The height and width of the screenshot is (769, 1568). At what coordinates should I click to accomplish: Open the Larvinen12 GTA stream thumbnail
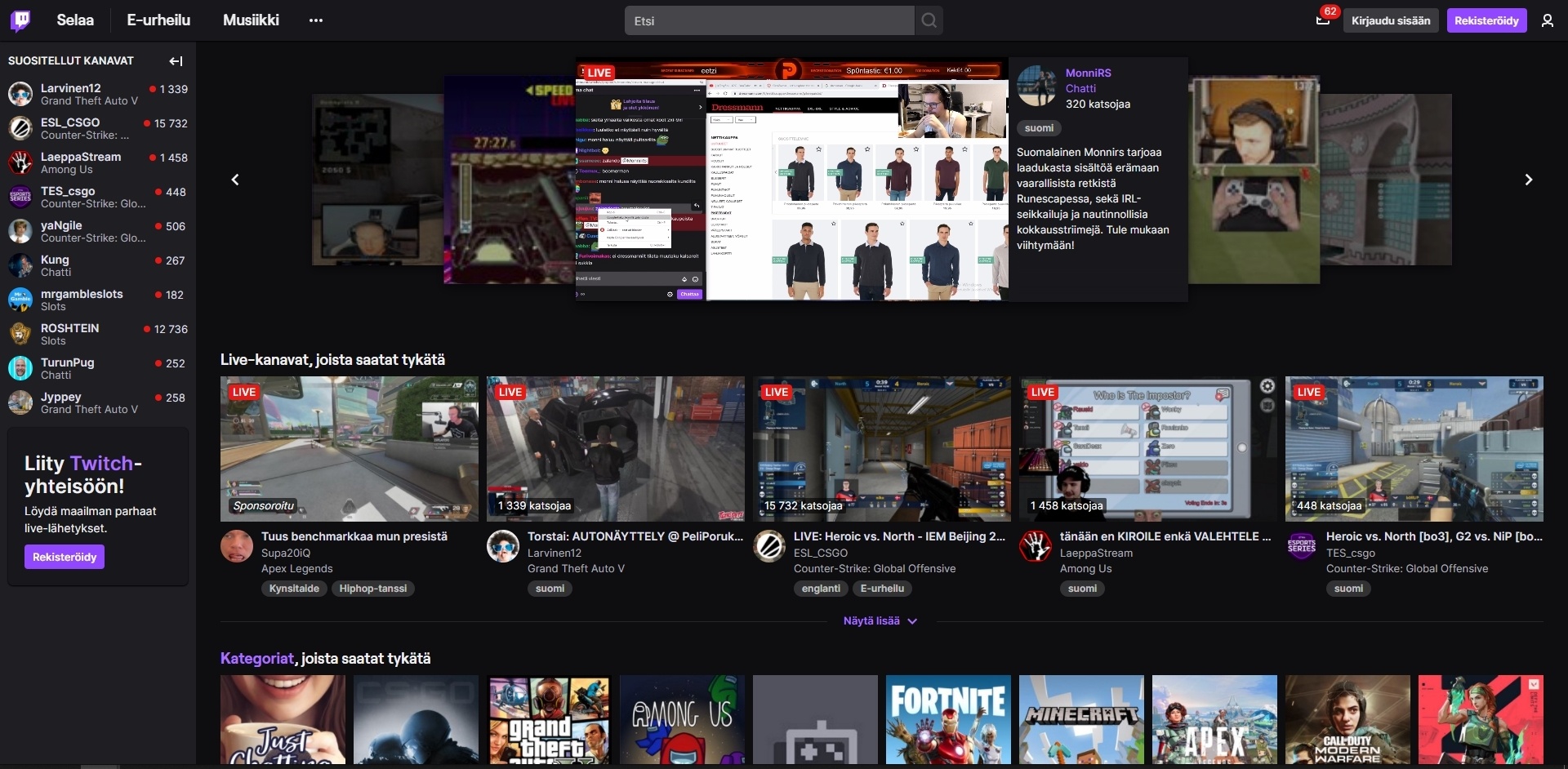click(x=616, y=449)
